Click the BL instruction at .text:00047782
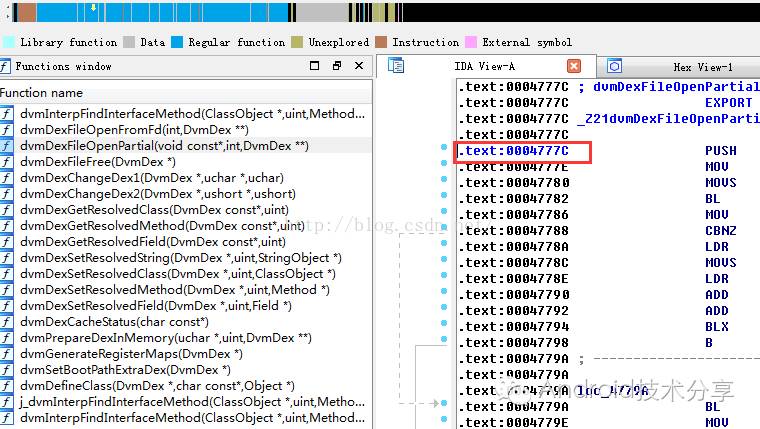 (712, 199)
